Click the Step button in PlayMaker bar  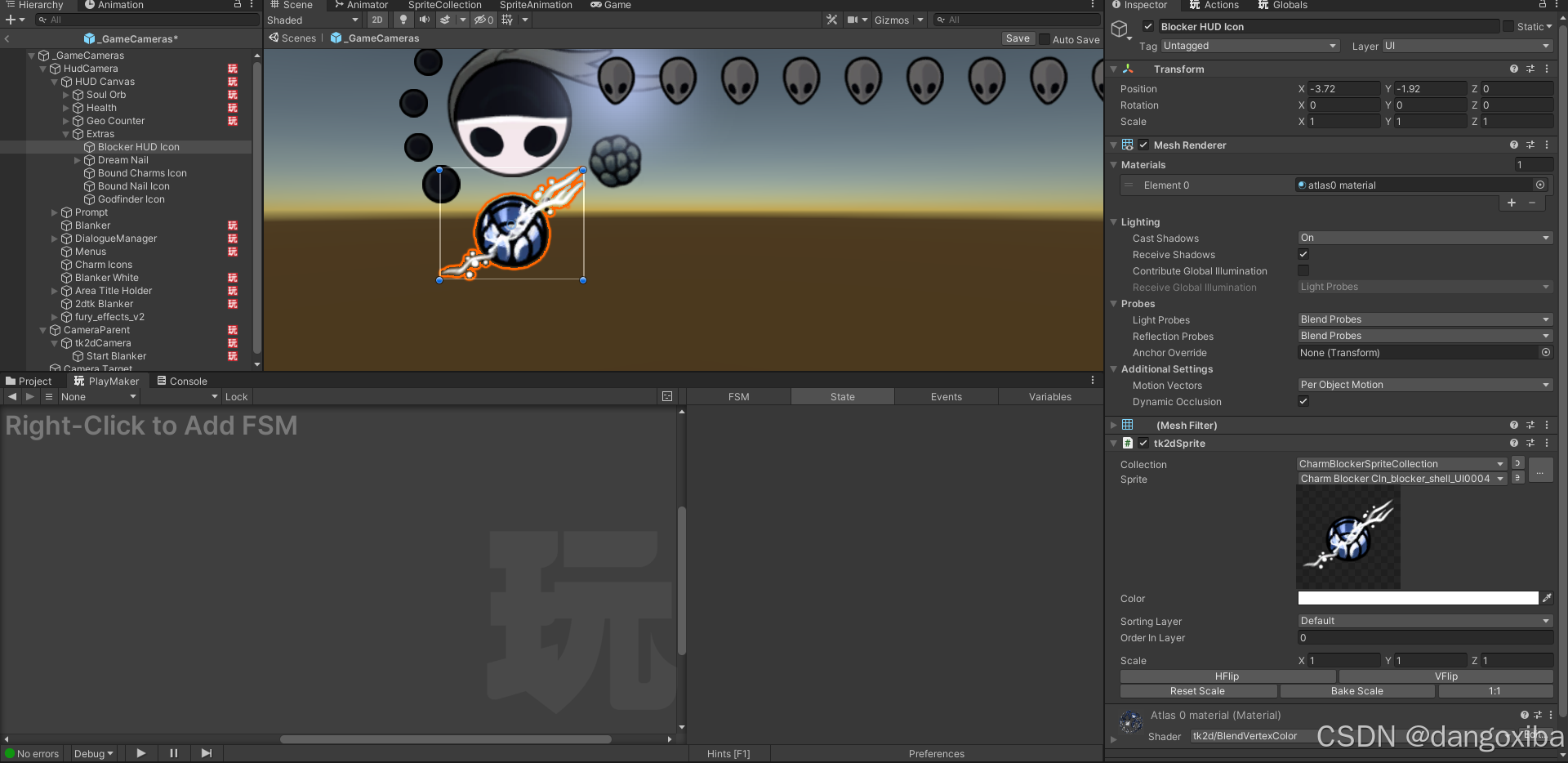click(206, 753)
